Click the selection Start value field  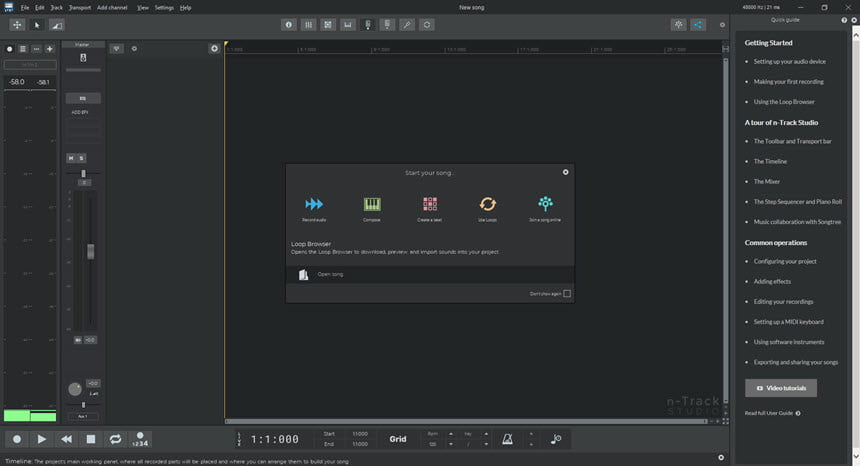(x=360, y=434)
